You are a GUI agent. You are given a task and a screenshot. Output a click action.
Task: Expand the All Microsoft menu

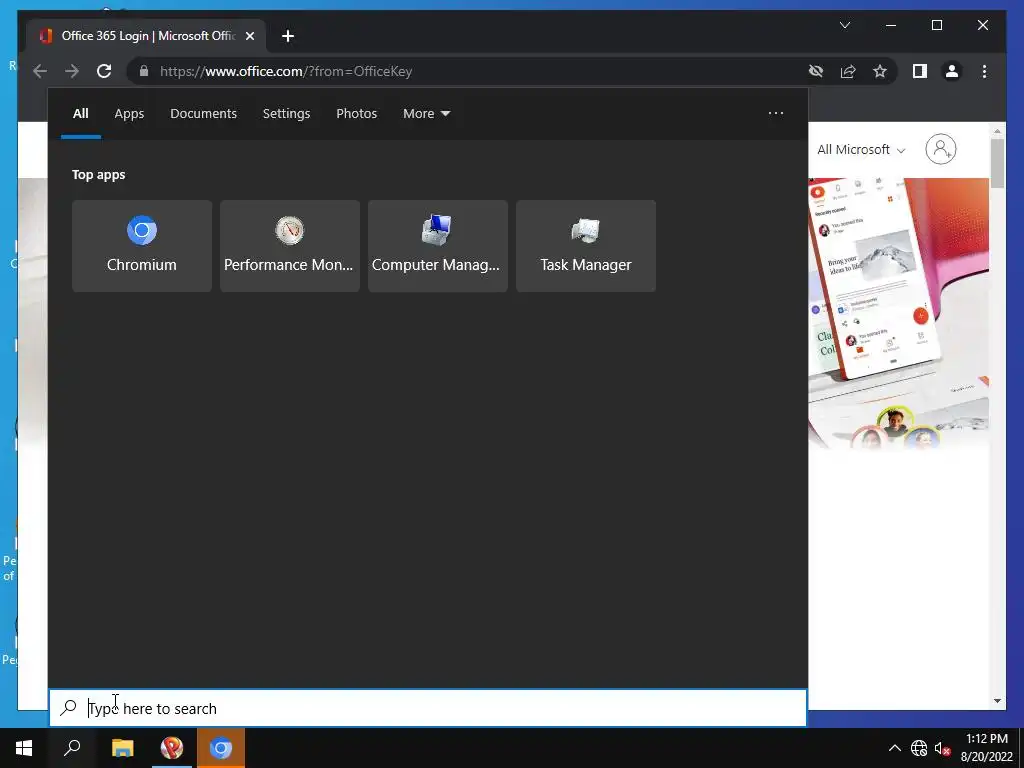click(861, 150)
